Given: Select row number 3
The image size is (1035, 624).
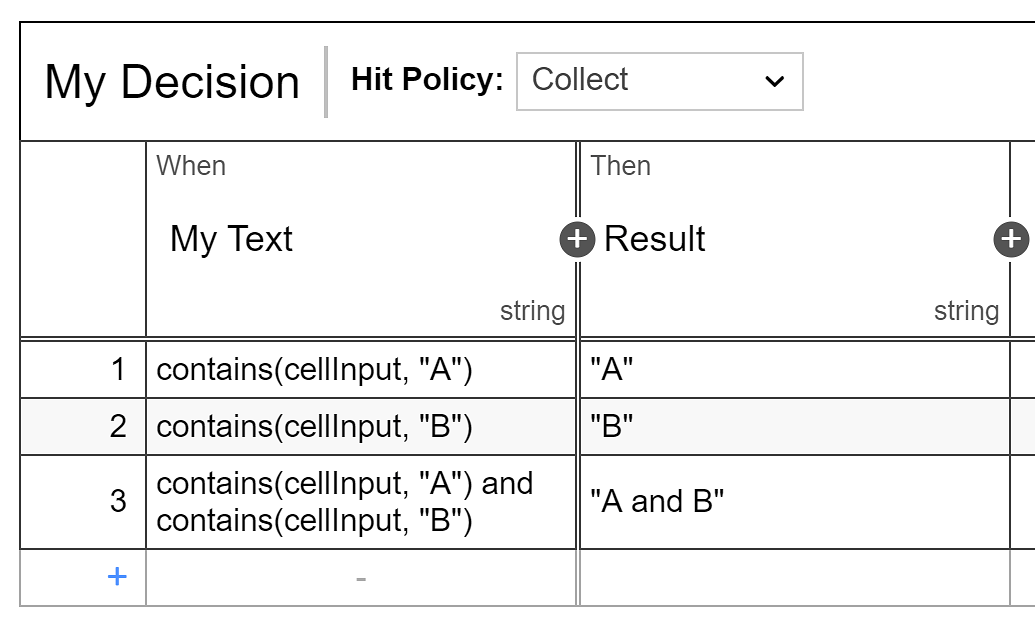Looking at the screenshot, I should point(116,501).
